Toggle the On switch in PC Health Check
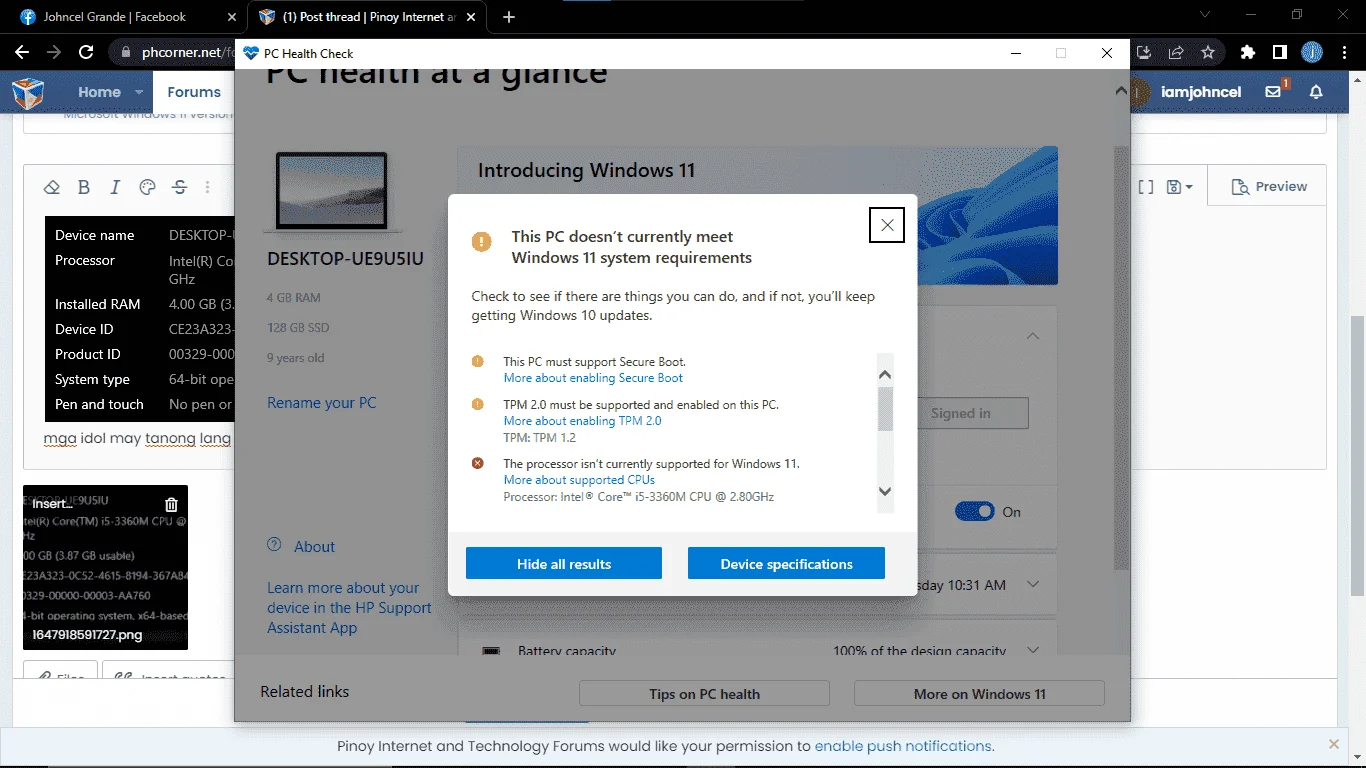The height and width of the screenshot is (768, 1366). coord(975,511)
